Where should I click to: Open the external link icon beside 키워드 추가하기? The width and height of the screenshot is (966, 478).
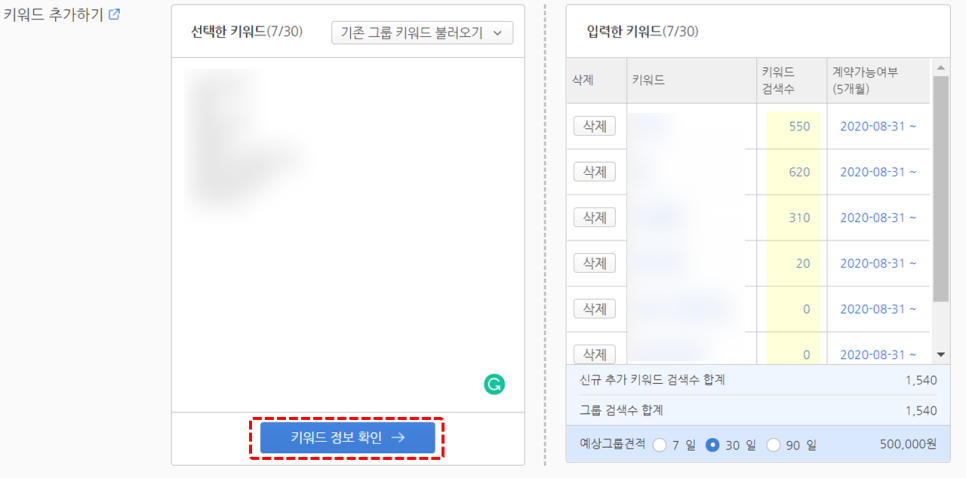114,14
